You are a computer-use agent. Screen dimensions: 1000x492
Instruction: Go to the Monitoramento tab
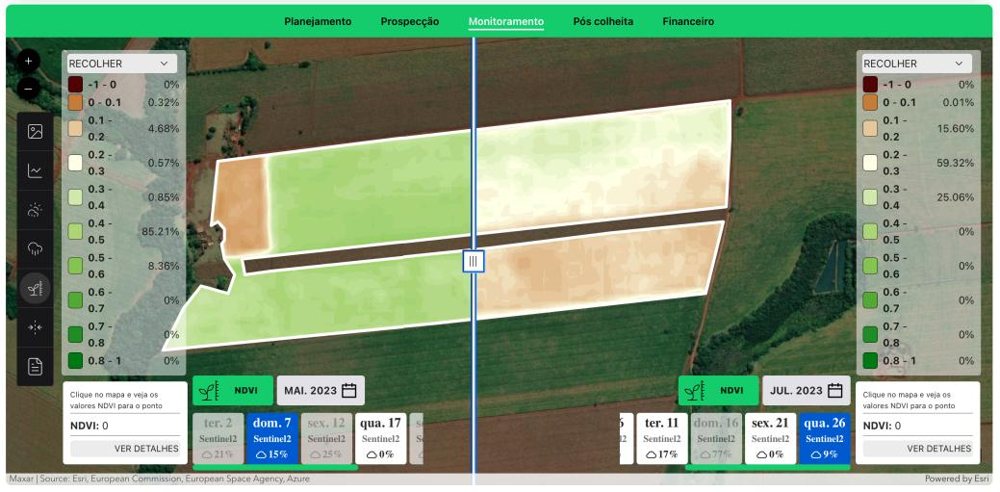tap(506, 22)
